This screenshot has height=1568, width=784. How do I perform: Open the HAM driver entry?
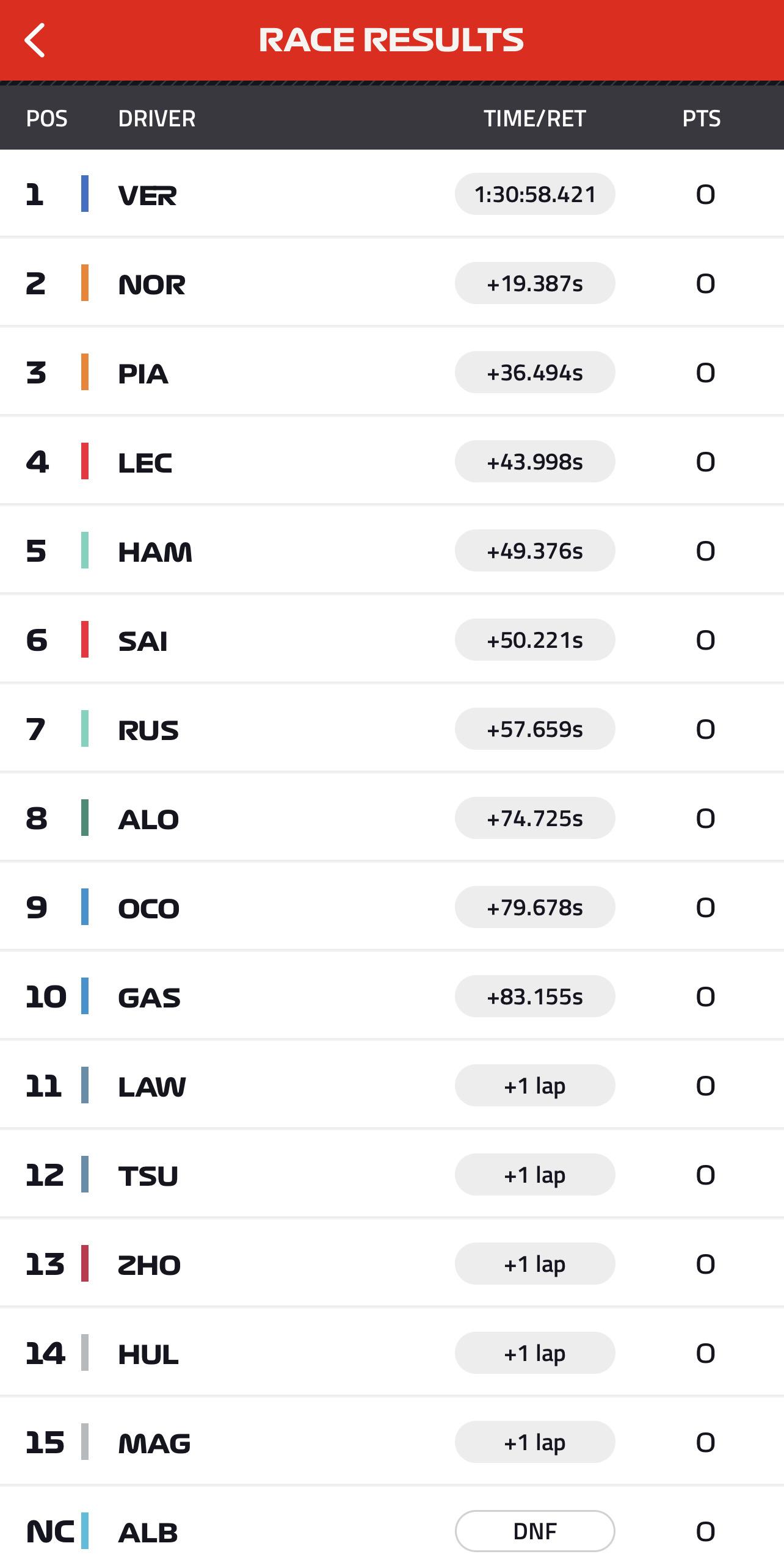pyautogui.click(x=154, y=551)
